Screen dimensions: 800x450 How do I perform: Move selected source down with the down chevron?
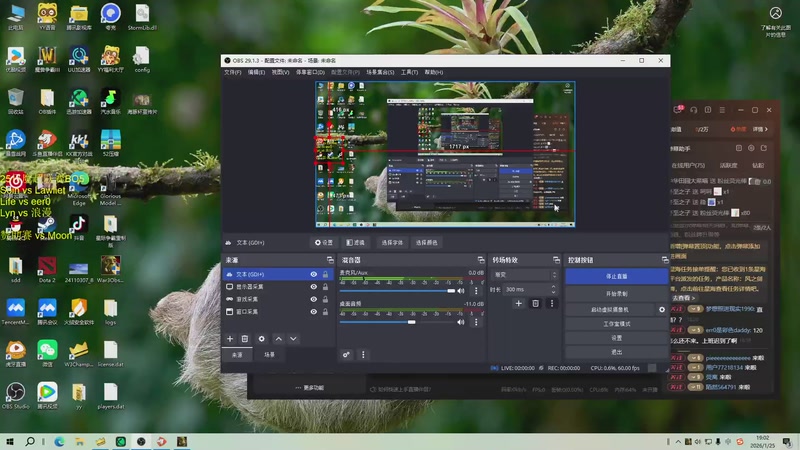pyautogui.click(x=293, y=339)
